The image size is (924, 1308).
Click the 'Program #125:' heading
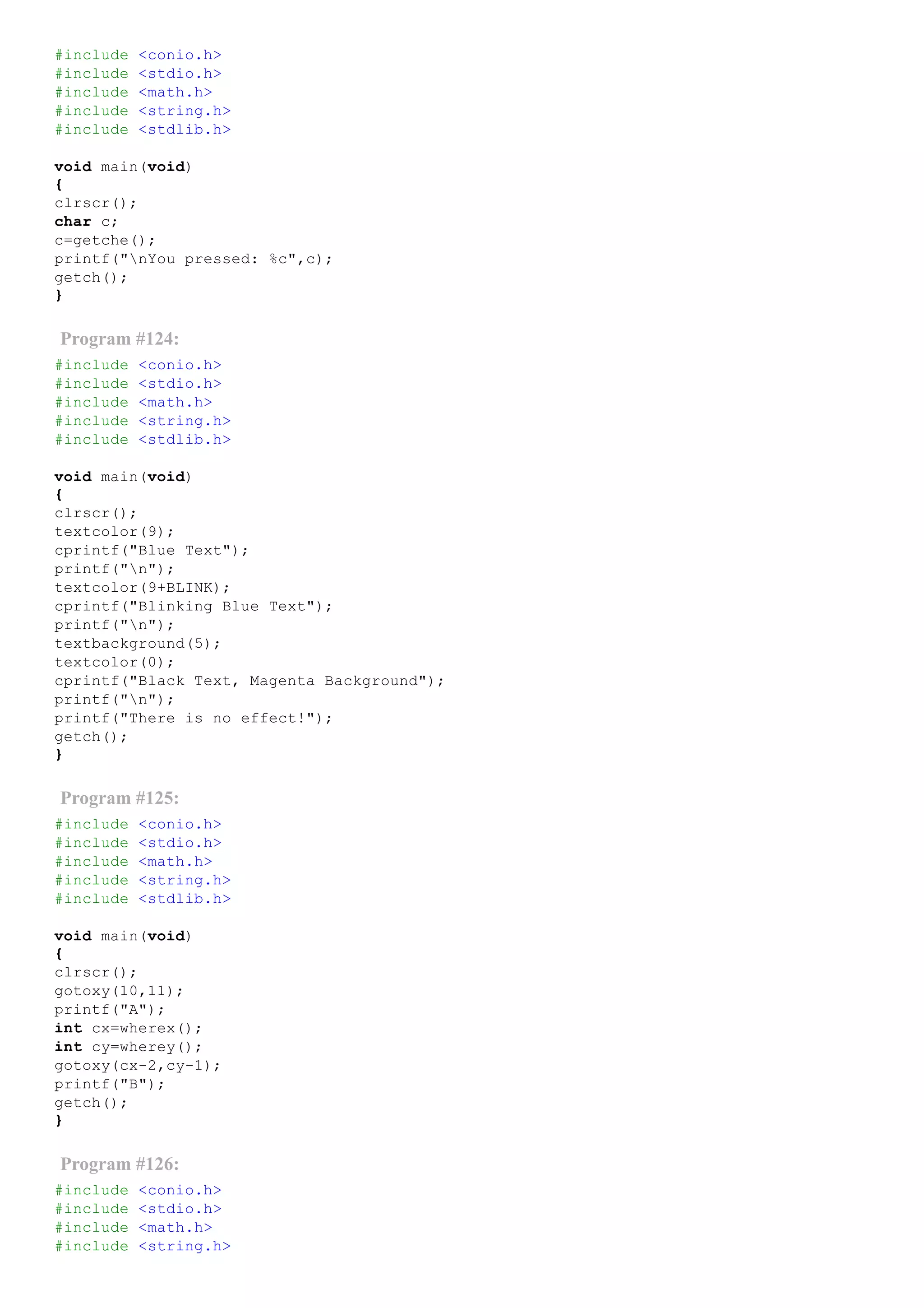pos(120,798)
